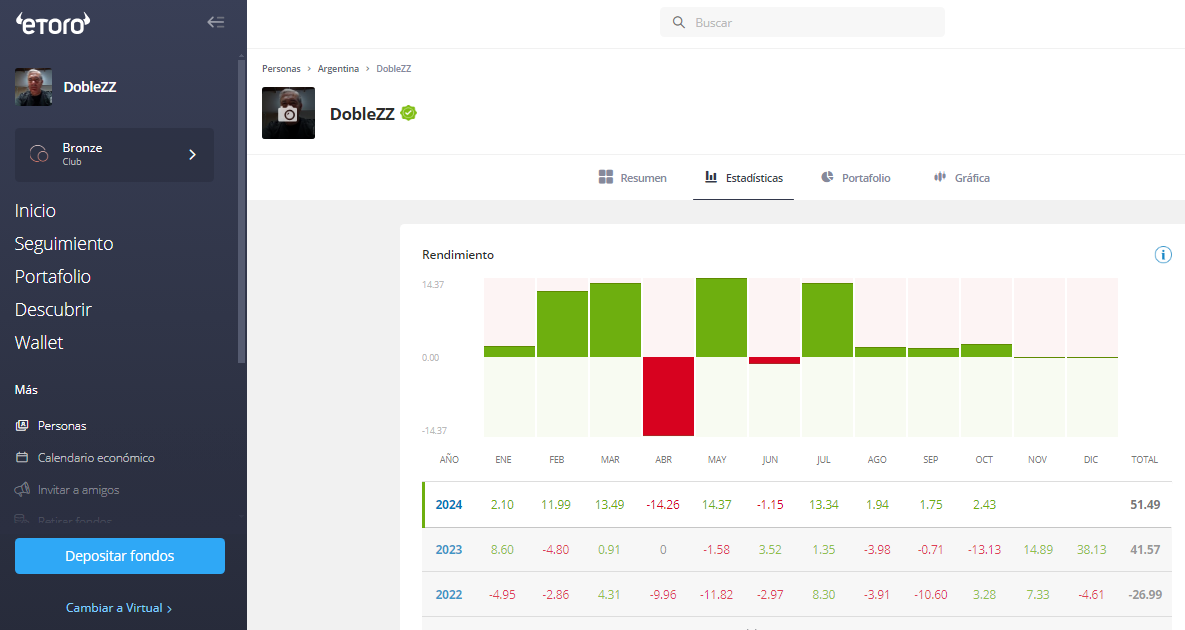1185x630 pixels.
Task: Open the Resumen tab
Action: coord(632,178)
